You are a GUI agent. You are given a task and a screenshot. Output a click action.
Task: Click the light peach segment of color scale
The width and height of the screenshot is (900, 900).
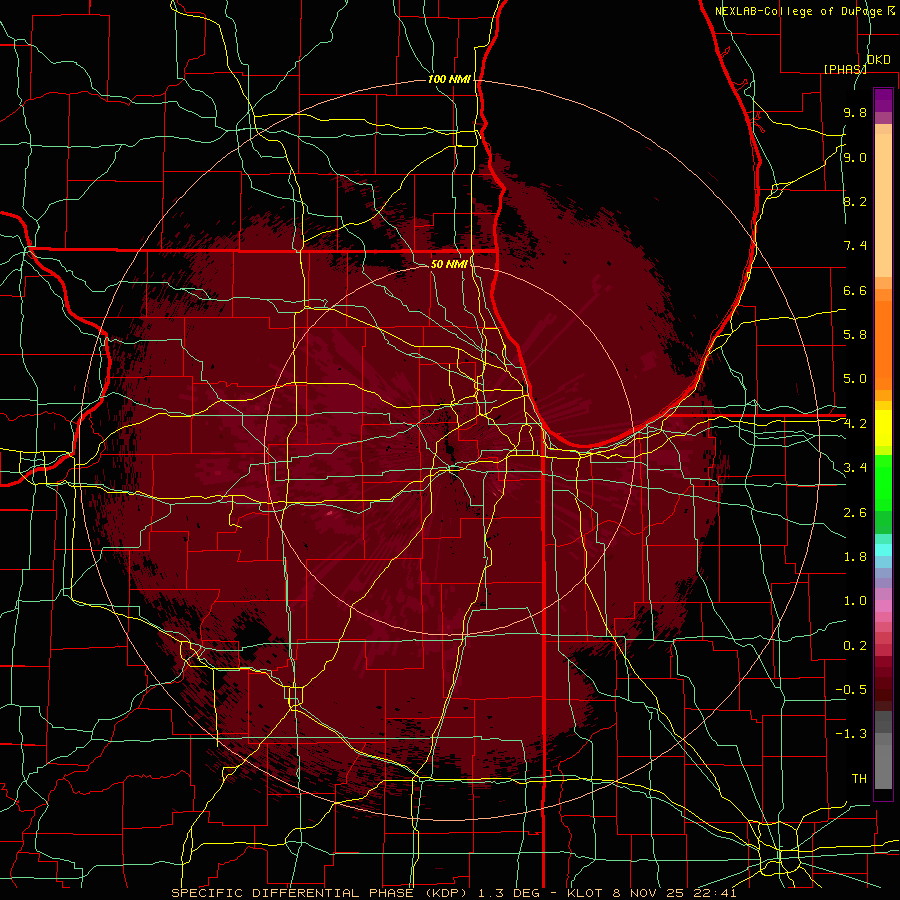pos(883,205)
